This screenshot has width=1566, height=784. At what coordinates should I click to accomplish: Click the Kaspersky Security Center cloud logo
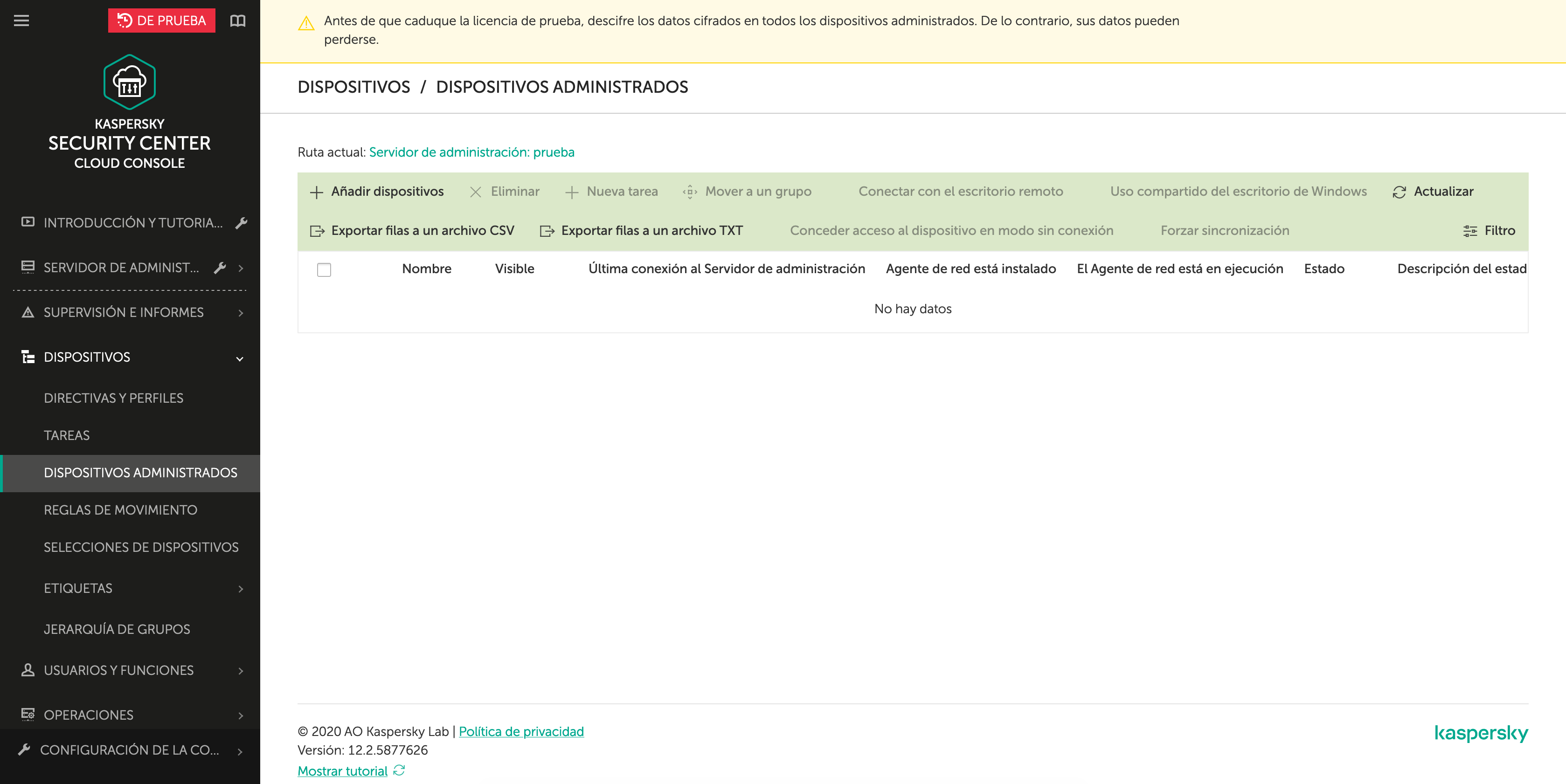click(x=130, y=82)
